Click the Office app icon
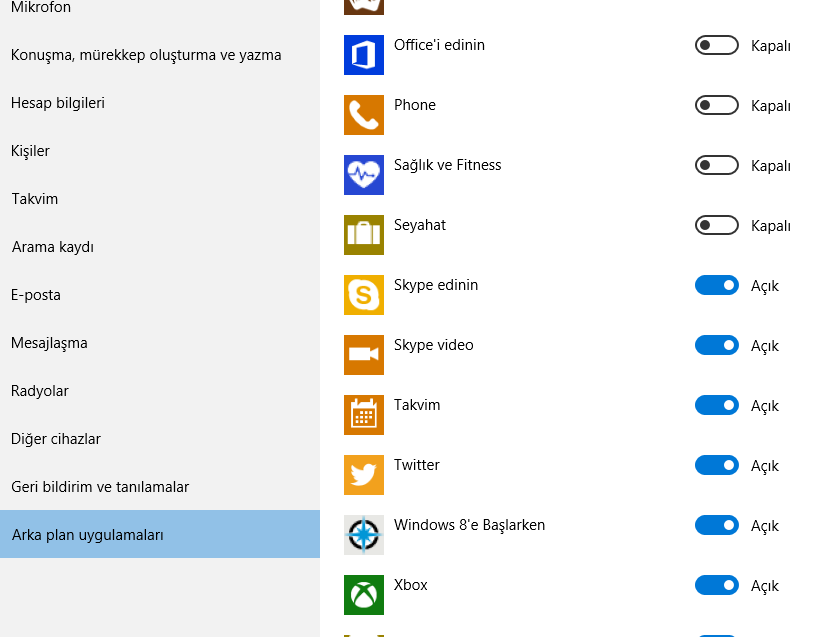The image size is (832, 637). click(x=364, y=55)
